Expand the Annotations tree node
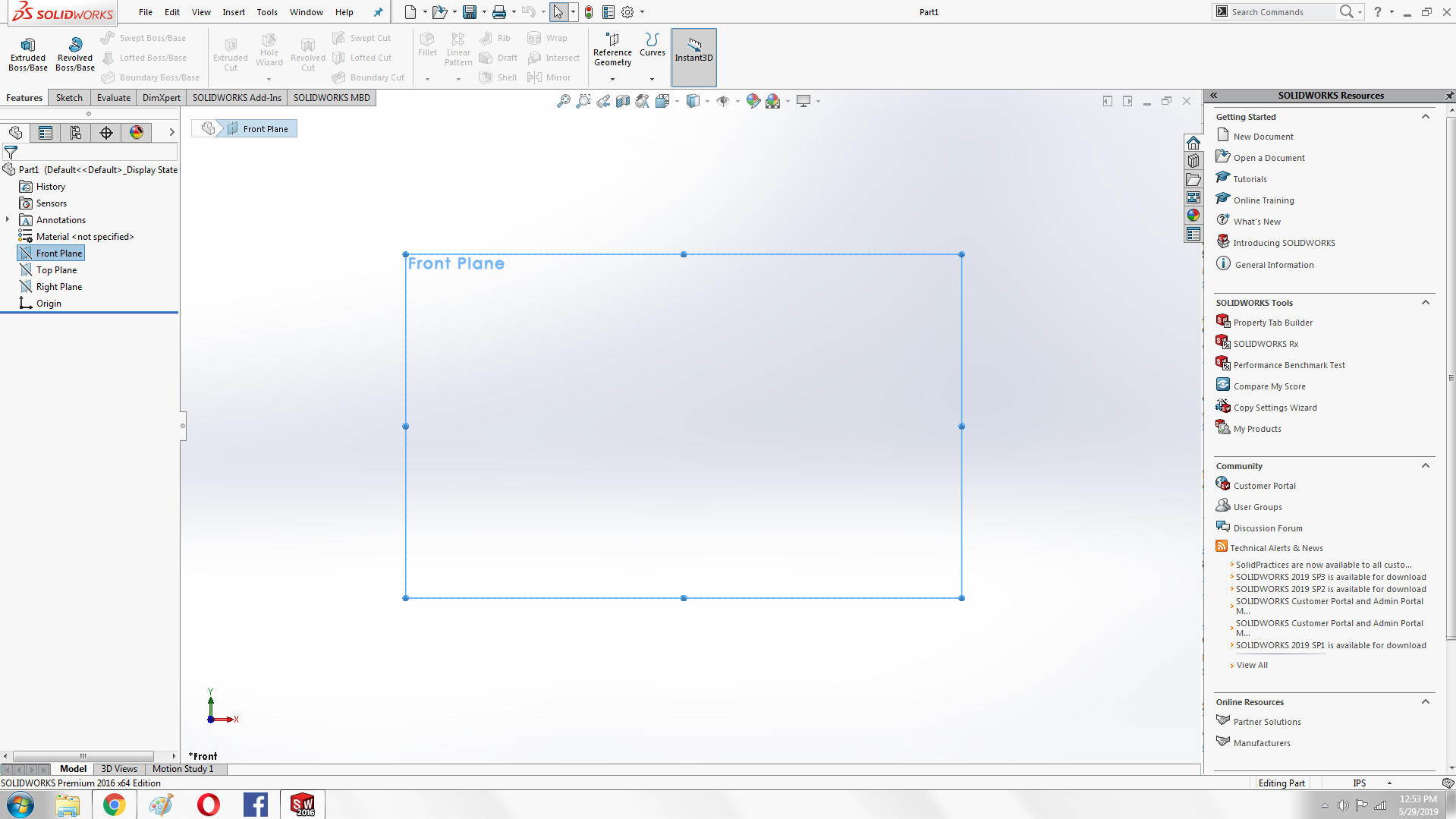Image resolution: width=1456 pixels, height=819 pixels. click(x=8, y=219)
